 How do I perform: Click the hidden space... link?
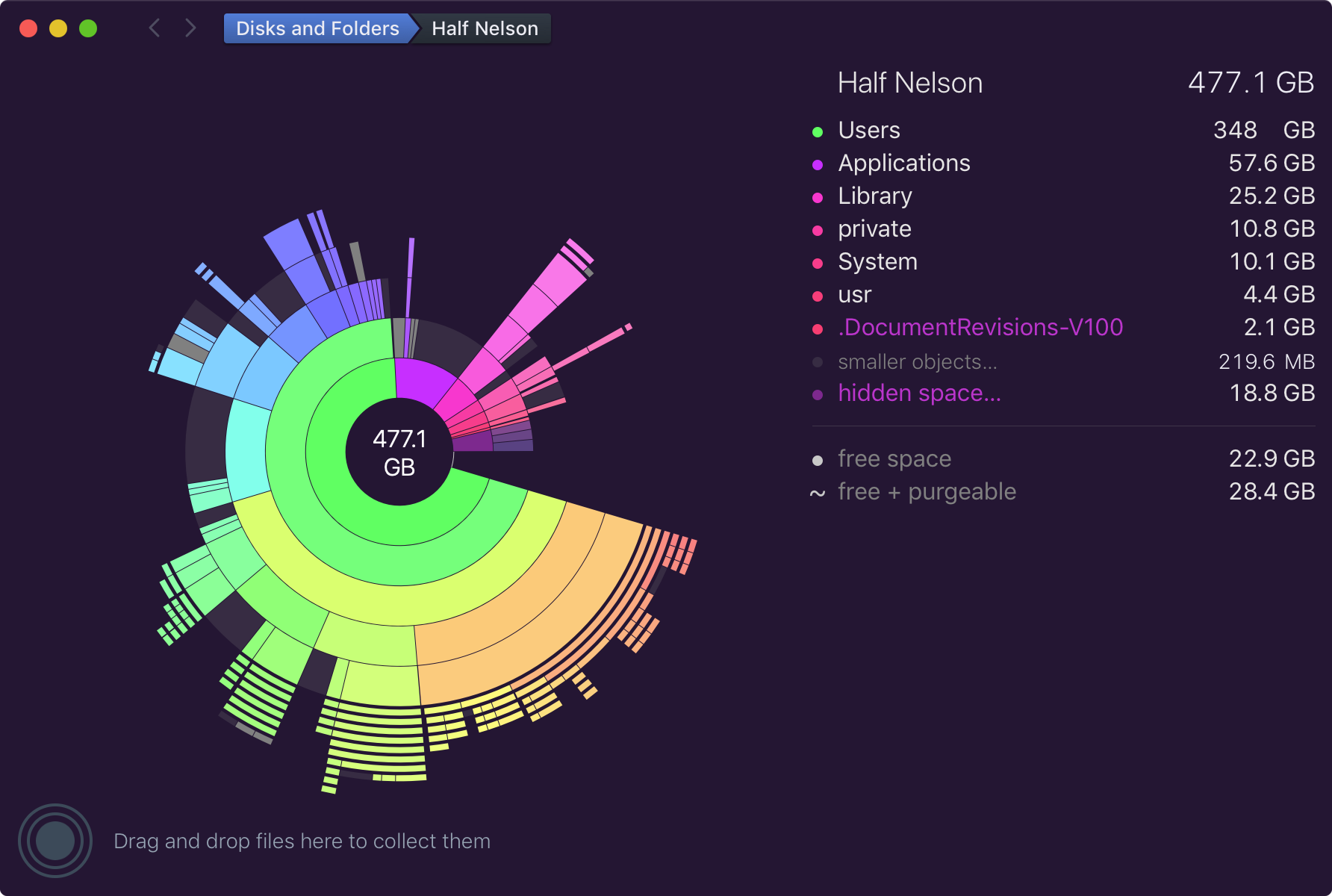[x=919, y=393]
